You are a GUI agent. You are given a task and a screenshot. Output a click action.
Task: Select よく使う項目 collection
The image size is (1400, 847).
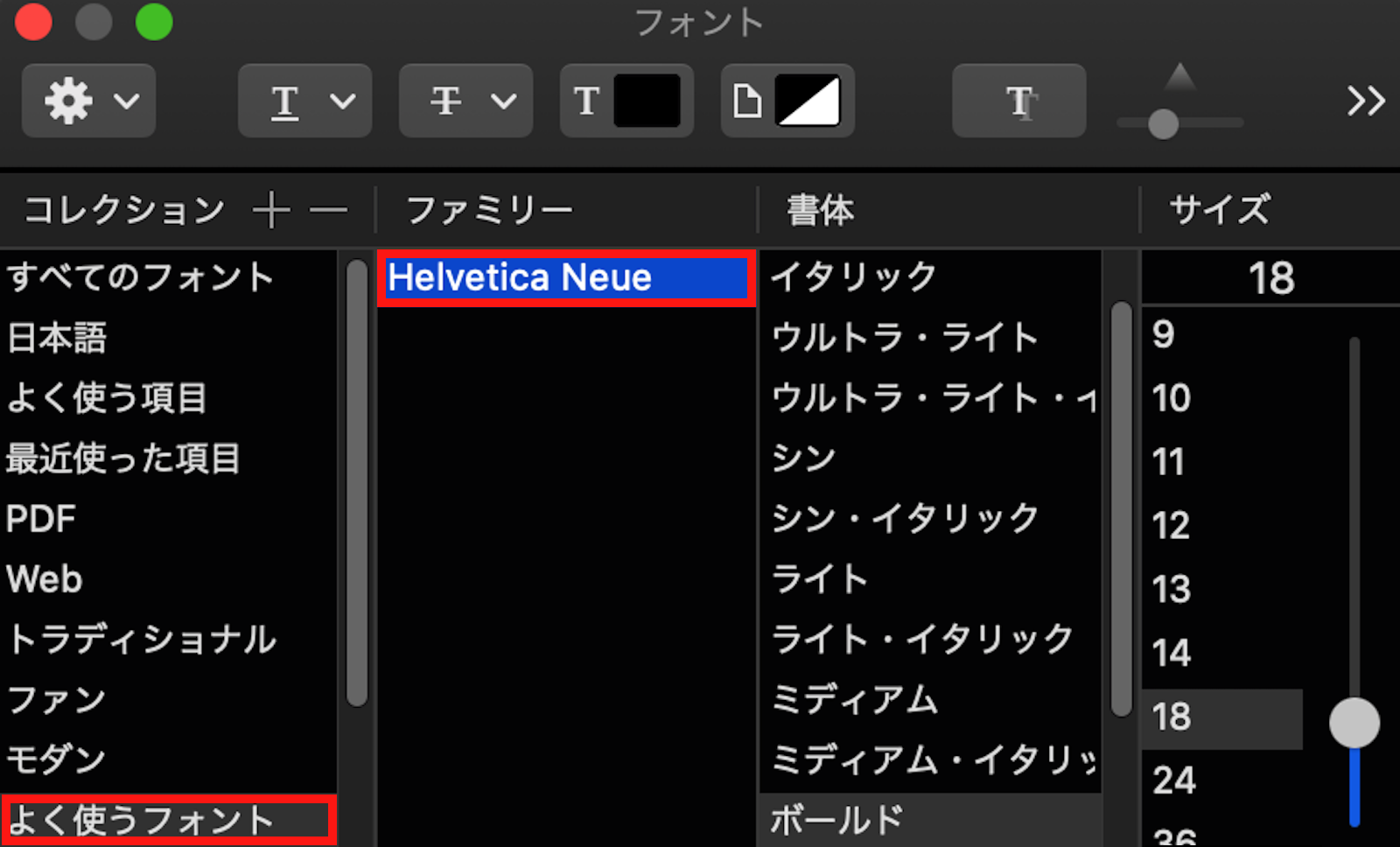tap(168, 398)
